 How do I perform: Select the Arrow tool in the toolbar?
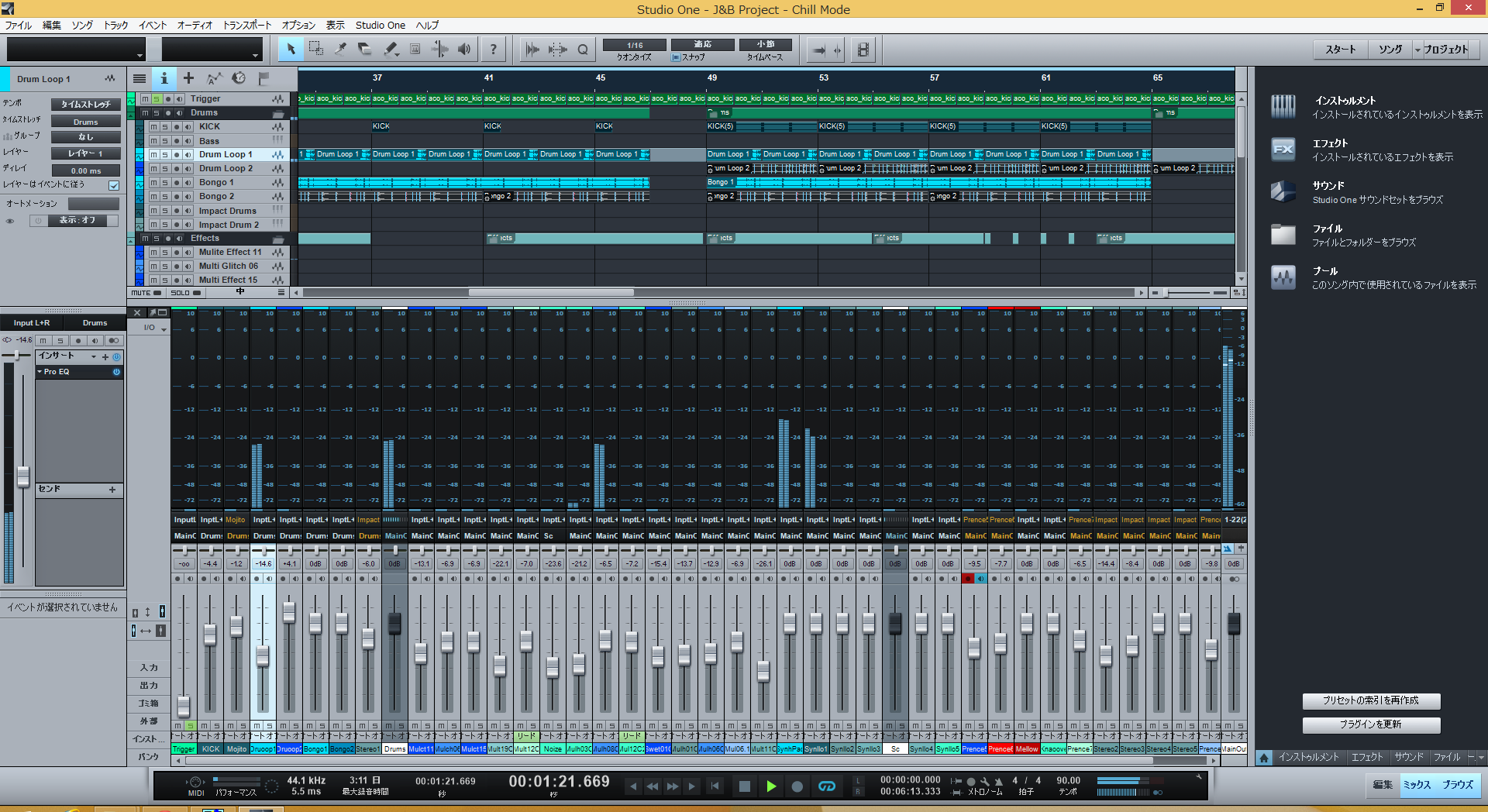pyautogui.click(x=291, y=50)
